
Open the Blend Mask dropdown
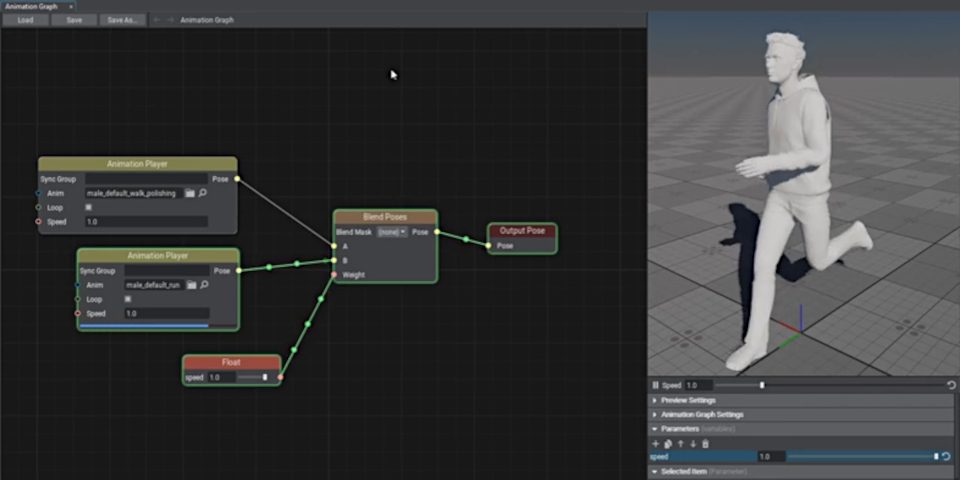(x=391, y=232)
